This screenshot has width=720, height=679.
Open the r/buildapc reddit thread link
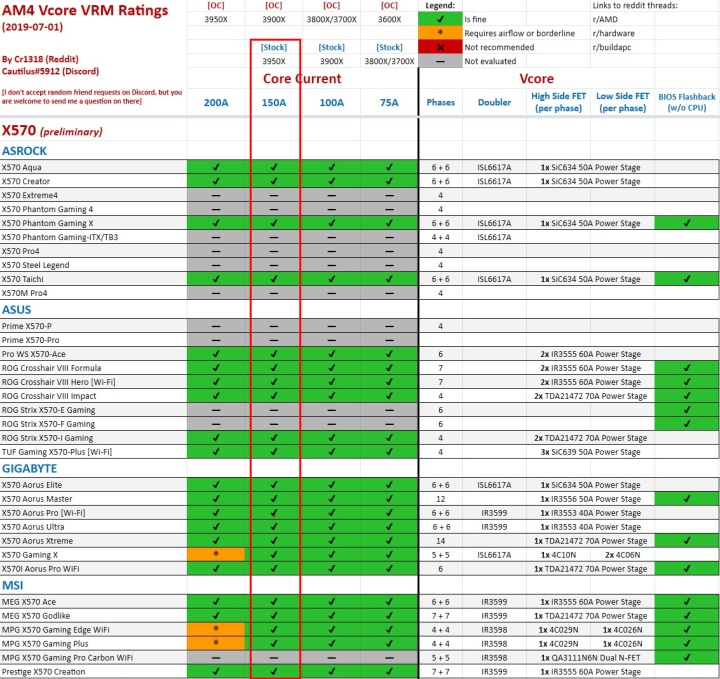(x=612, y=47)
